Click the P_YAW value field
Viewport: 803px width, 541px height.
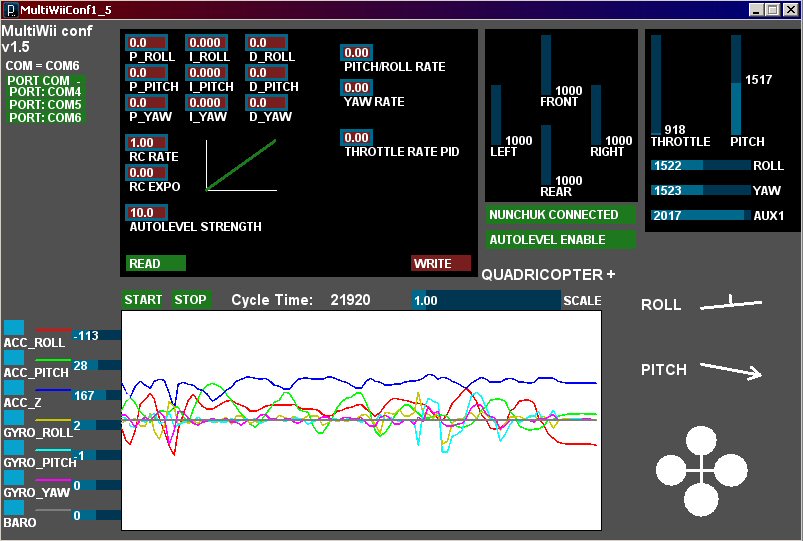(x=147, y=102)
